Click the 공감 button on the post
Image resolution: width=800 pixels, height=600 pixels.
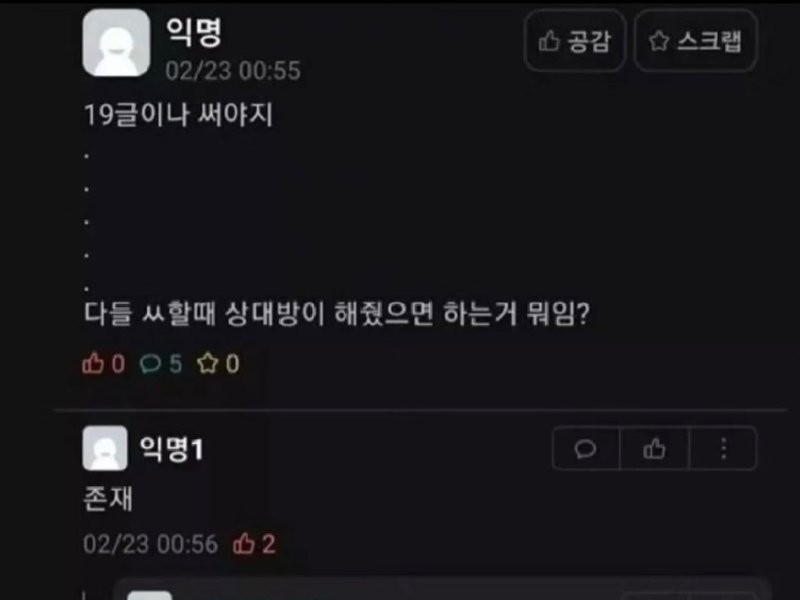point(575,41)
